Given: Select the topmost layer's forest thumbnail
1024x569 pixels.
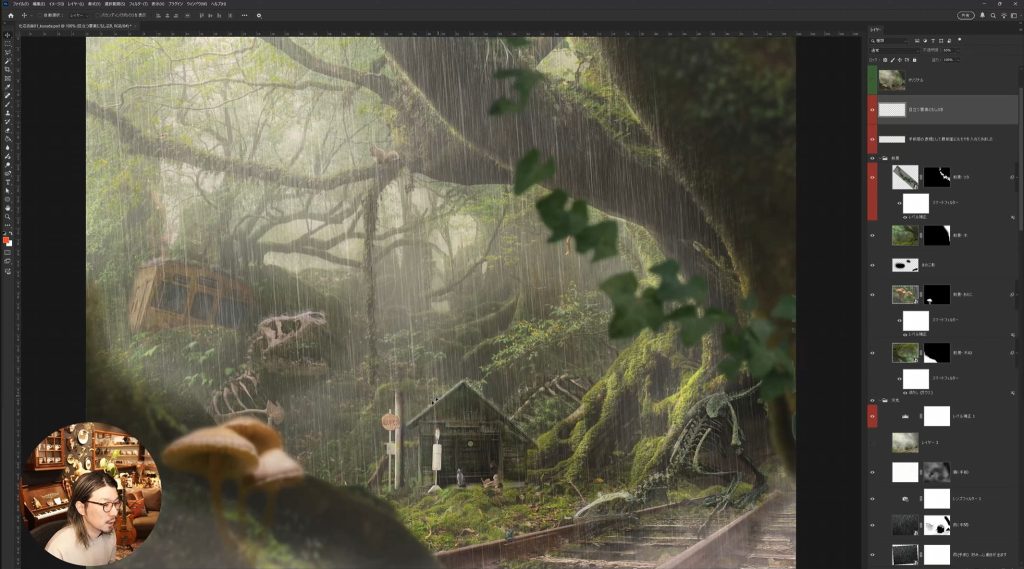Looking at the screenshot, I should coord(891,80).
